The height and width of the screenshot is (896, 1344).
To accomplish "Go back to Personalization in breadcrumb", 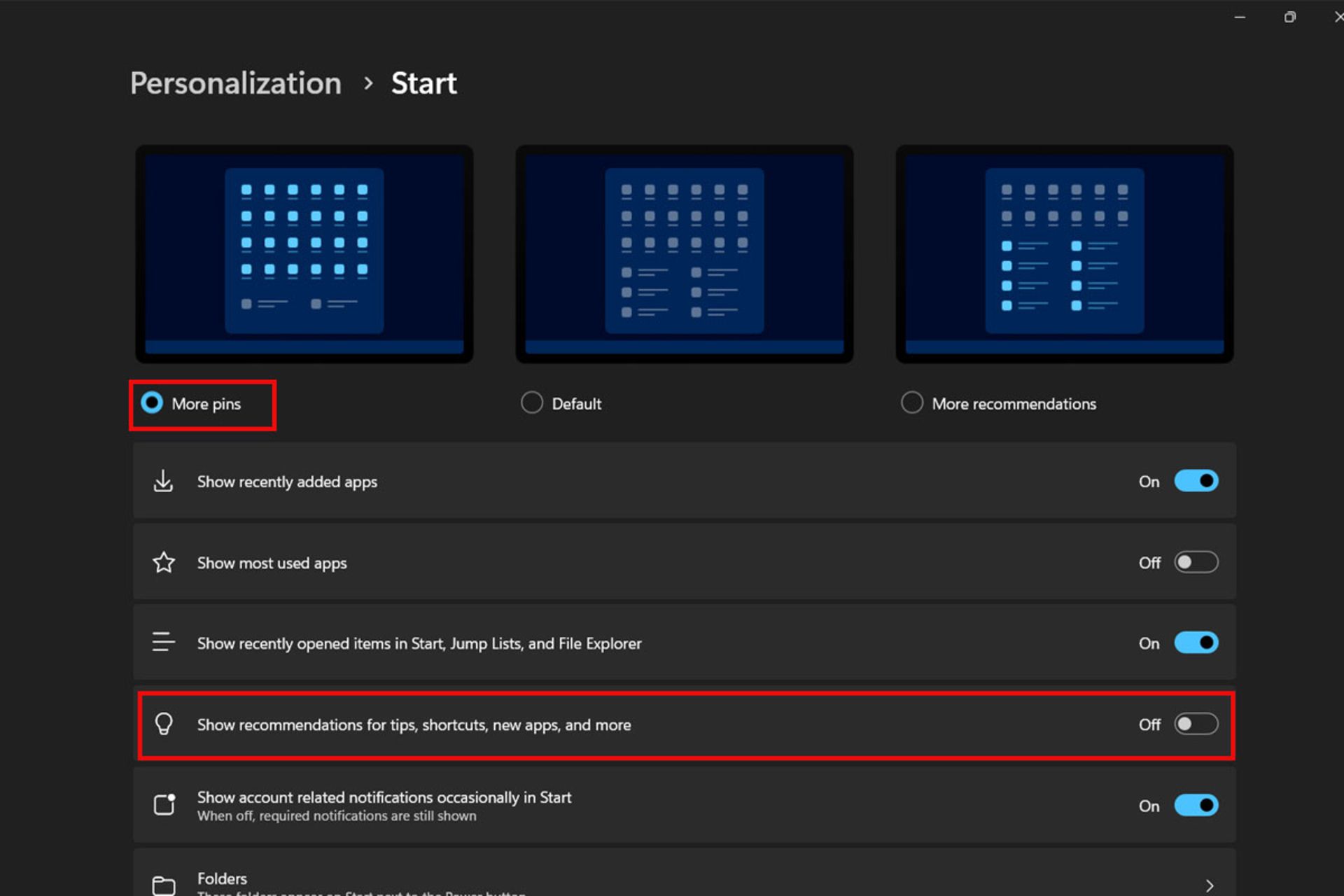I will pyautogui.click(x=235, y=83).
